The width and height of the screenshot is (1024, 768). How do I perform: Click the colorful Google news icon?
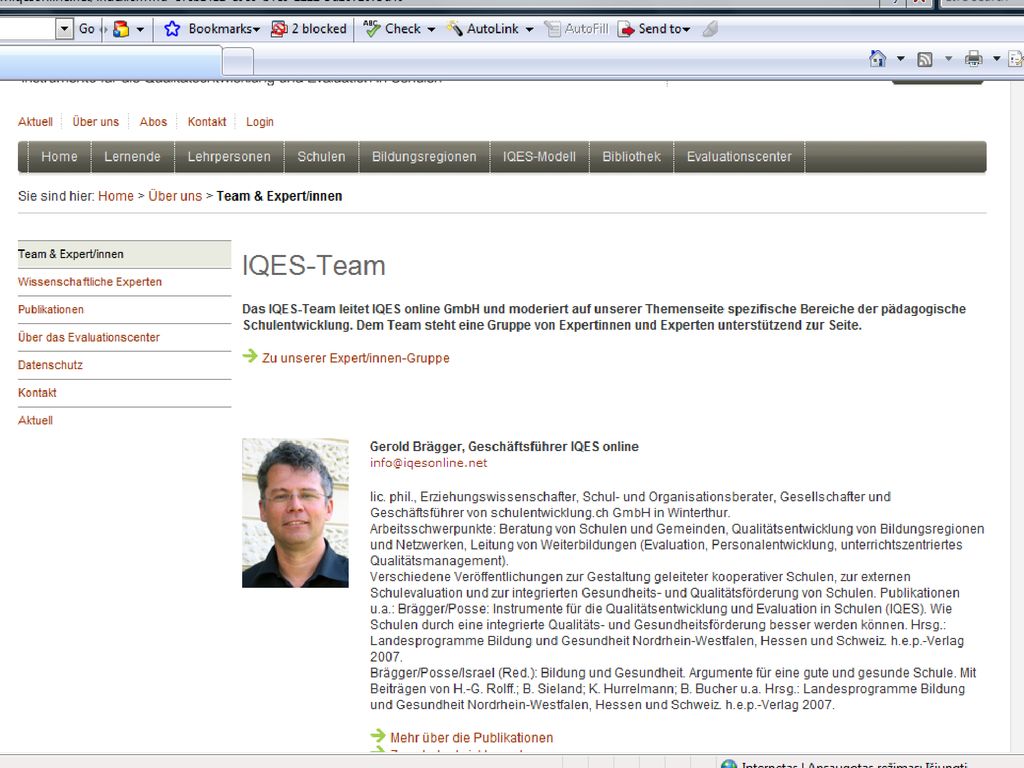[121, 29]
